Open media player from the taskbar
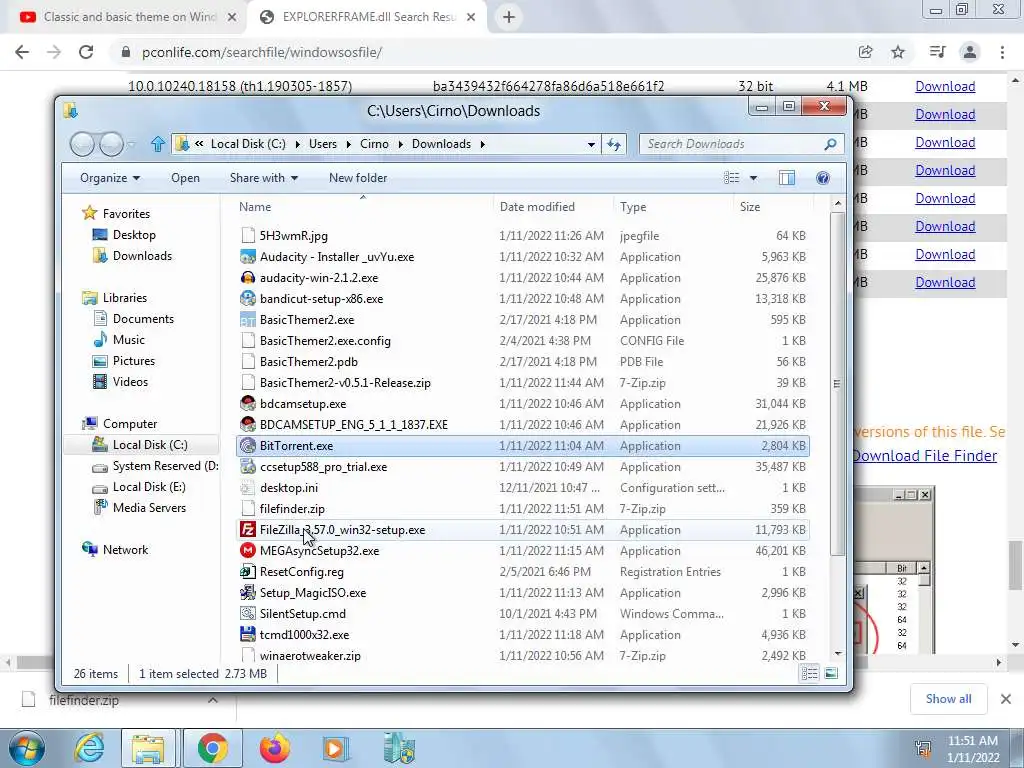 (336, 748)
